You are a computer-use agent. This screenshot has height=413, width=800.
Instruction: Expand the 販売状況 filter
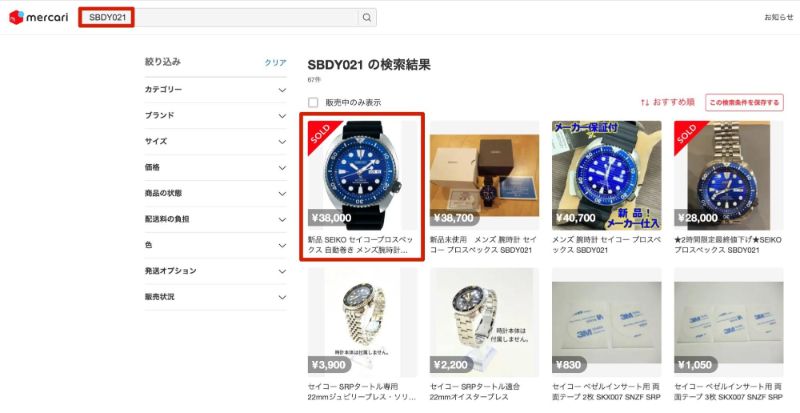[x=215, y=297]
